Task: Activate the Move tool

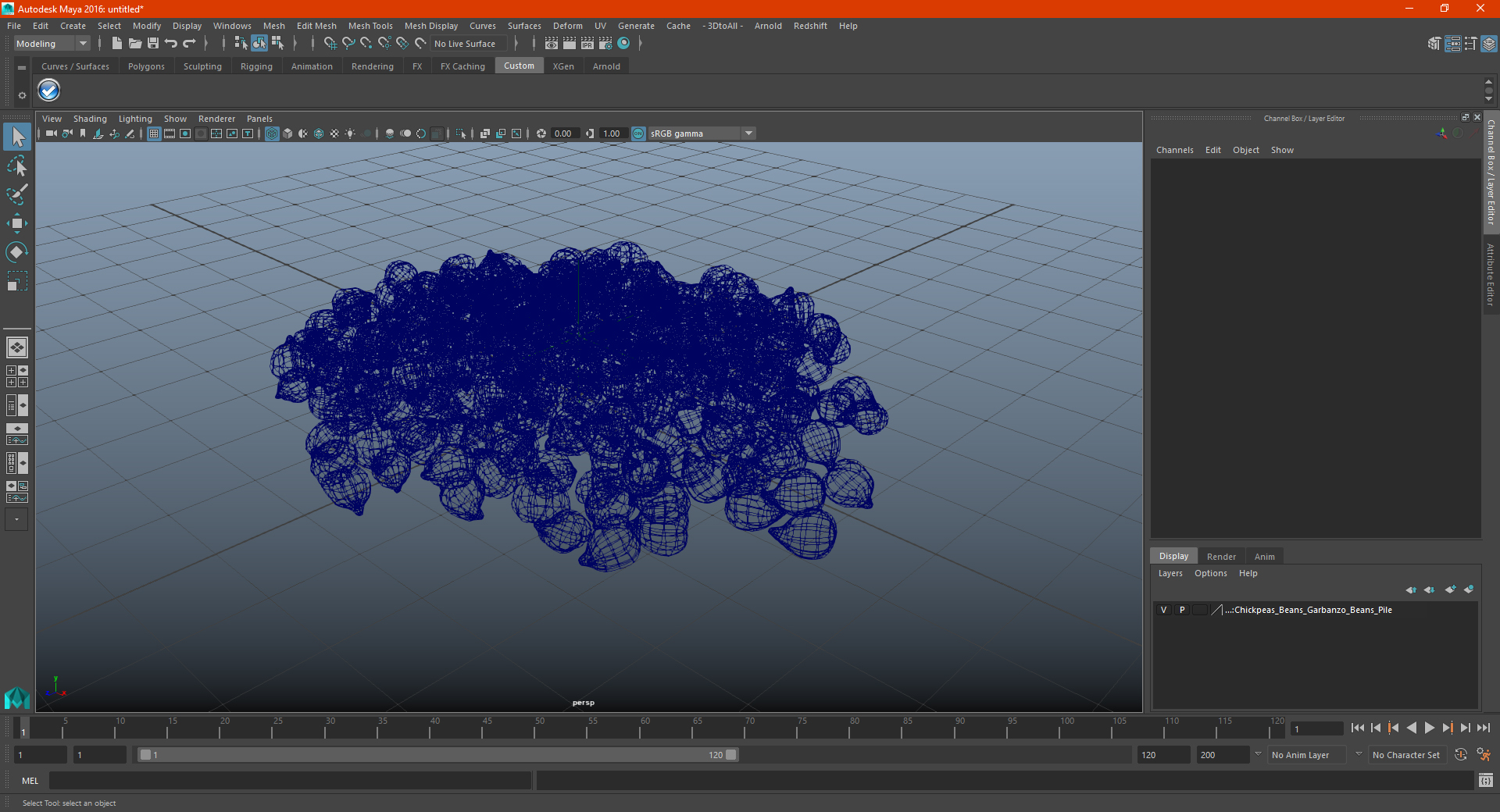Action: click(x=17, y=223)
